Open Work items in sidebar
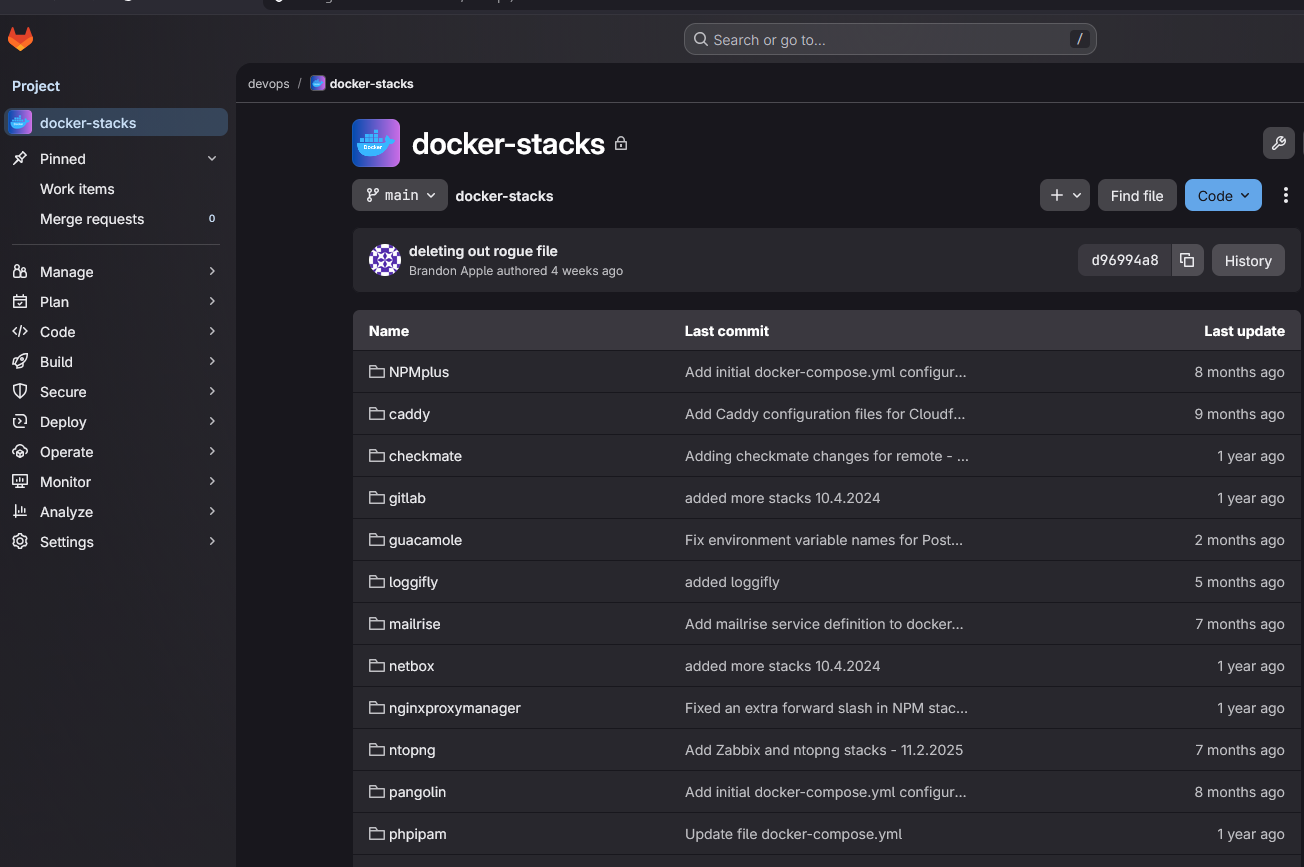The width and height of the screenshot is (1304, 867). [116, 189]
